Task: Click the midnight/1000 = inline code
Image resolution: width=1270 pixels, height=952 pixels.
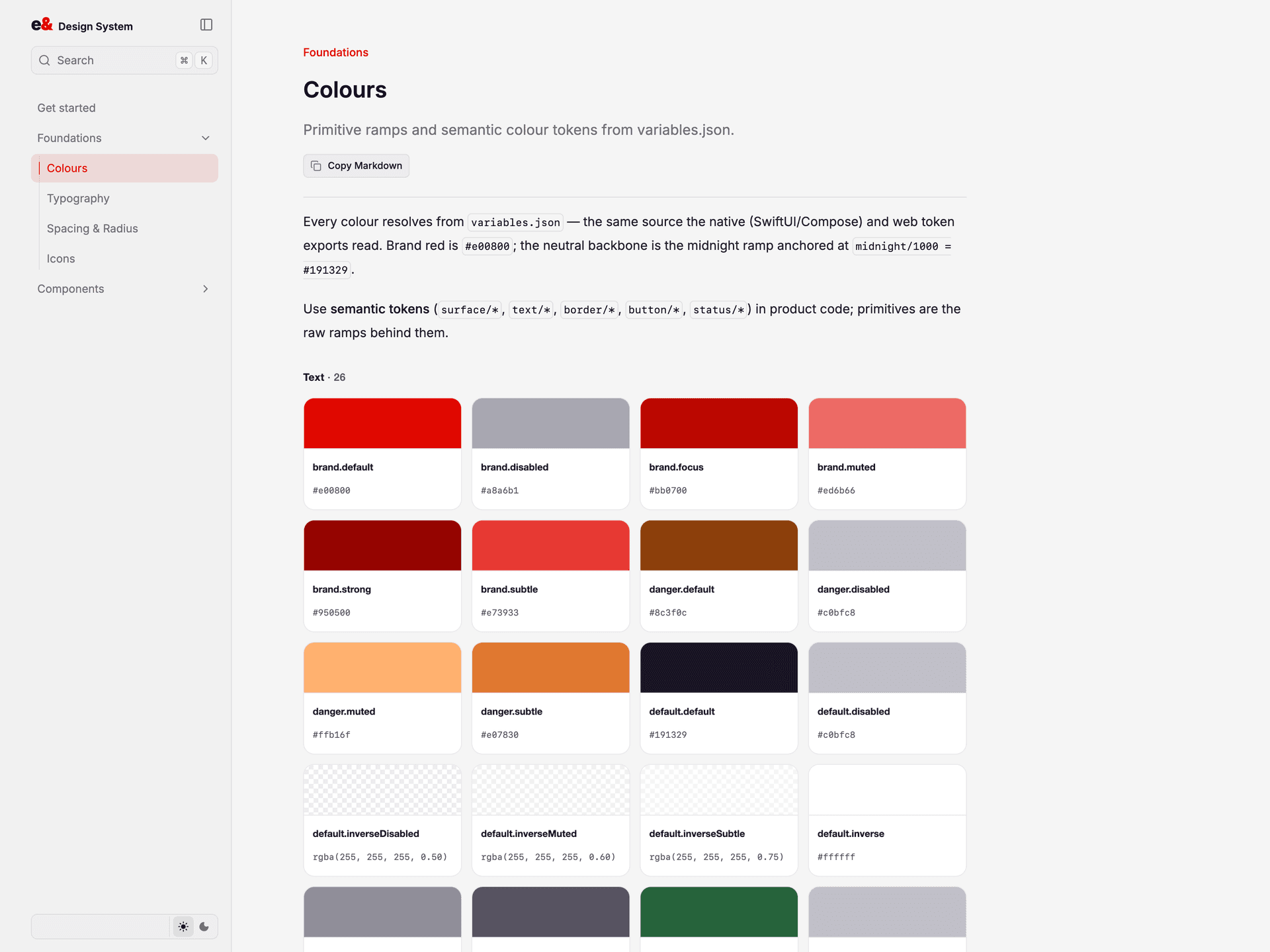Action: click(x=902, y=247)
